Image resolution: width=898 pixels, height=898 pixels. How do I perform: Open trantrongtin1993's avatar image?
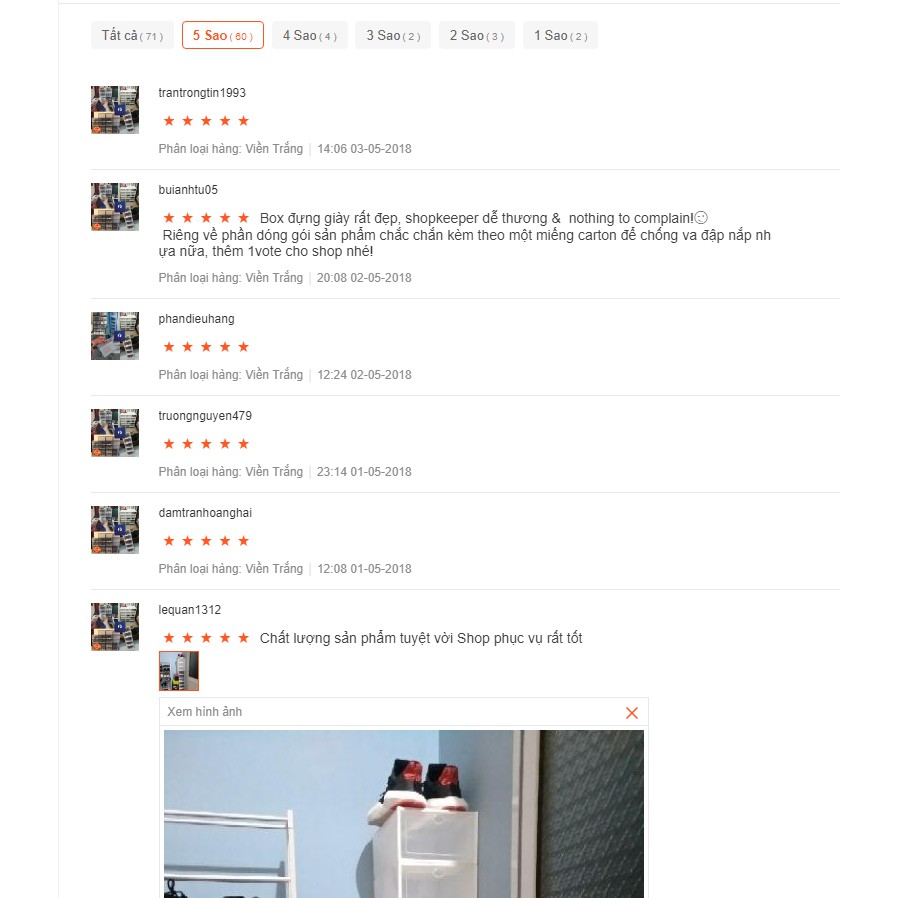pyautogui.click(x=115, y=110)
